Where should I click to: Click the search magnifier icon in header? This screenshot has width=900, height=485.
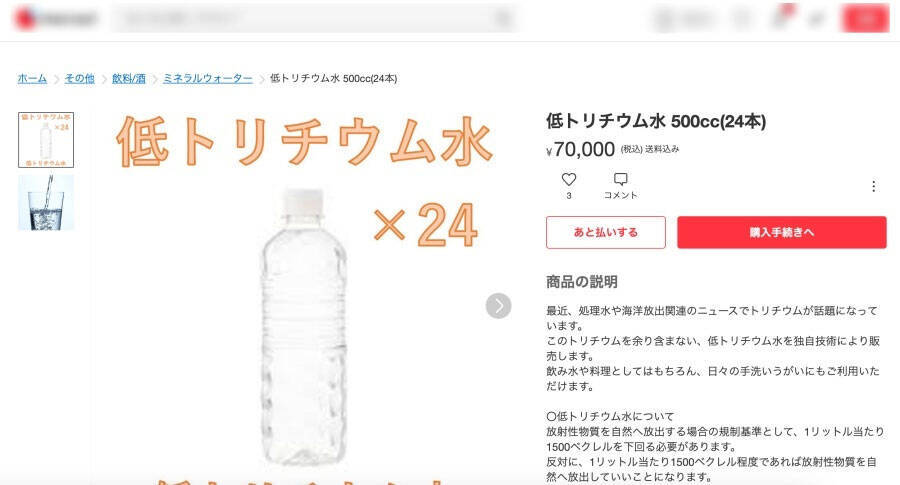503,19
